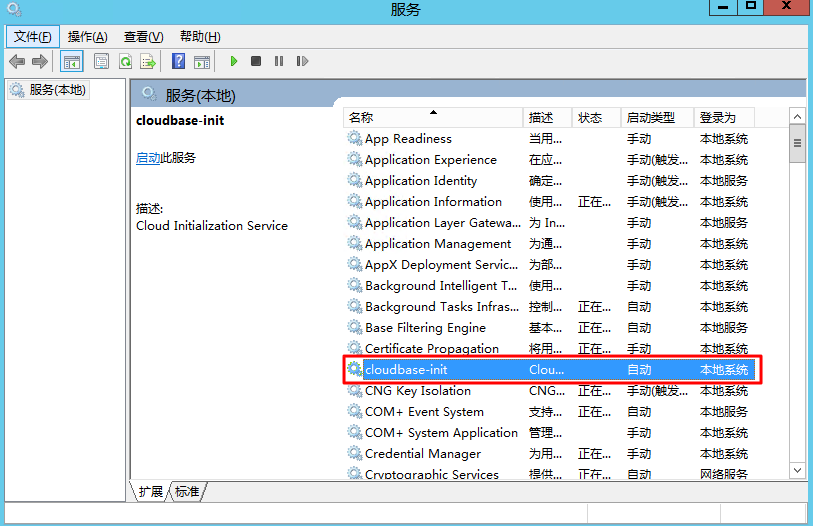Click gear icon of Credential Manager

click(355, 453)
